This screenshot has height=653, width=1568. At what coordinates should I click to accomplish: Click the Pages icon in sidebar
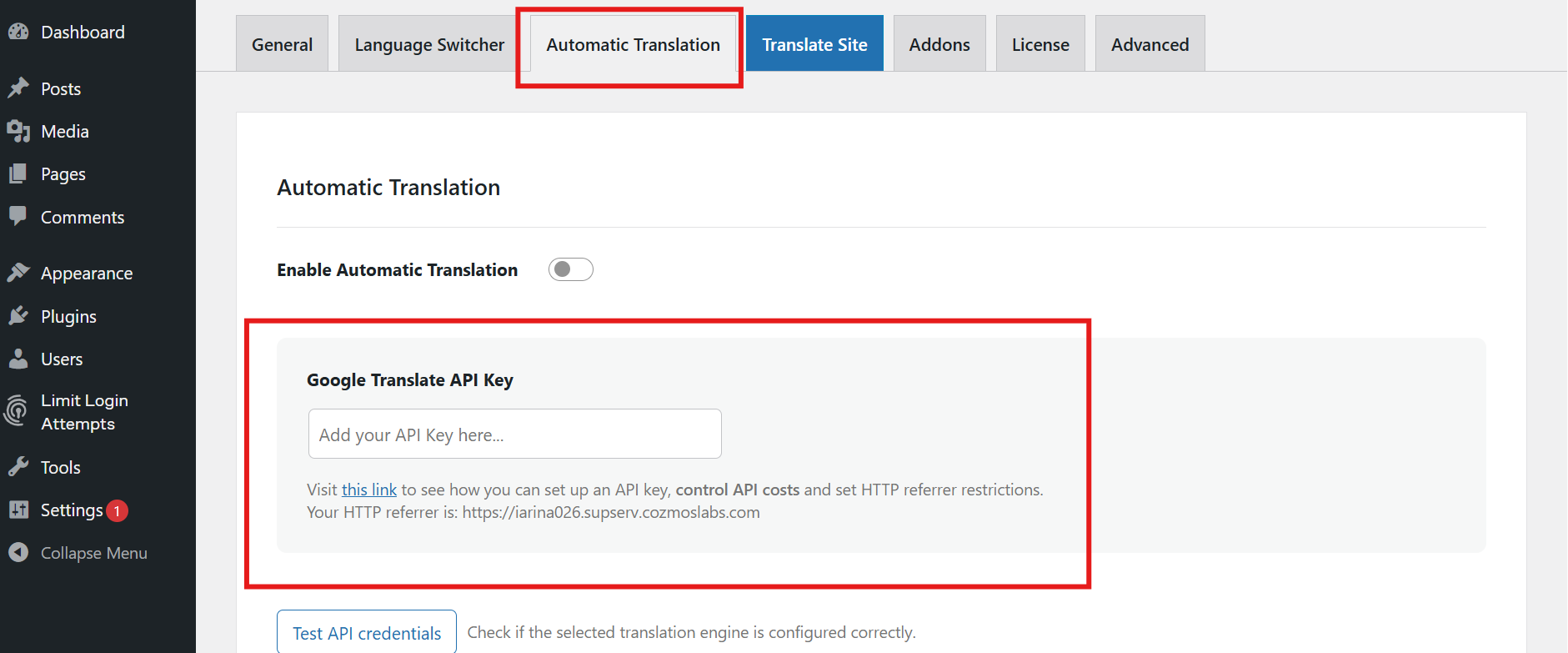pyautogui.click(x=18, y=173)
